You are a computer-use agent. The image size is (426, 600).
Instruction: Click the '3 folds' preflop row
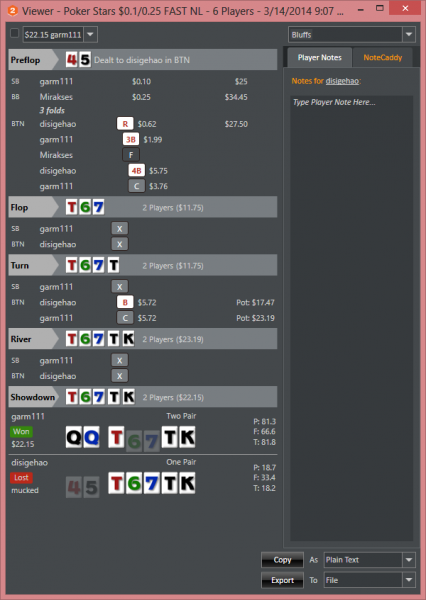52,111
